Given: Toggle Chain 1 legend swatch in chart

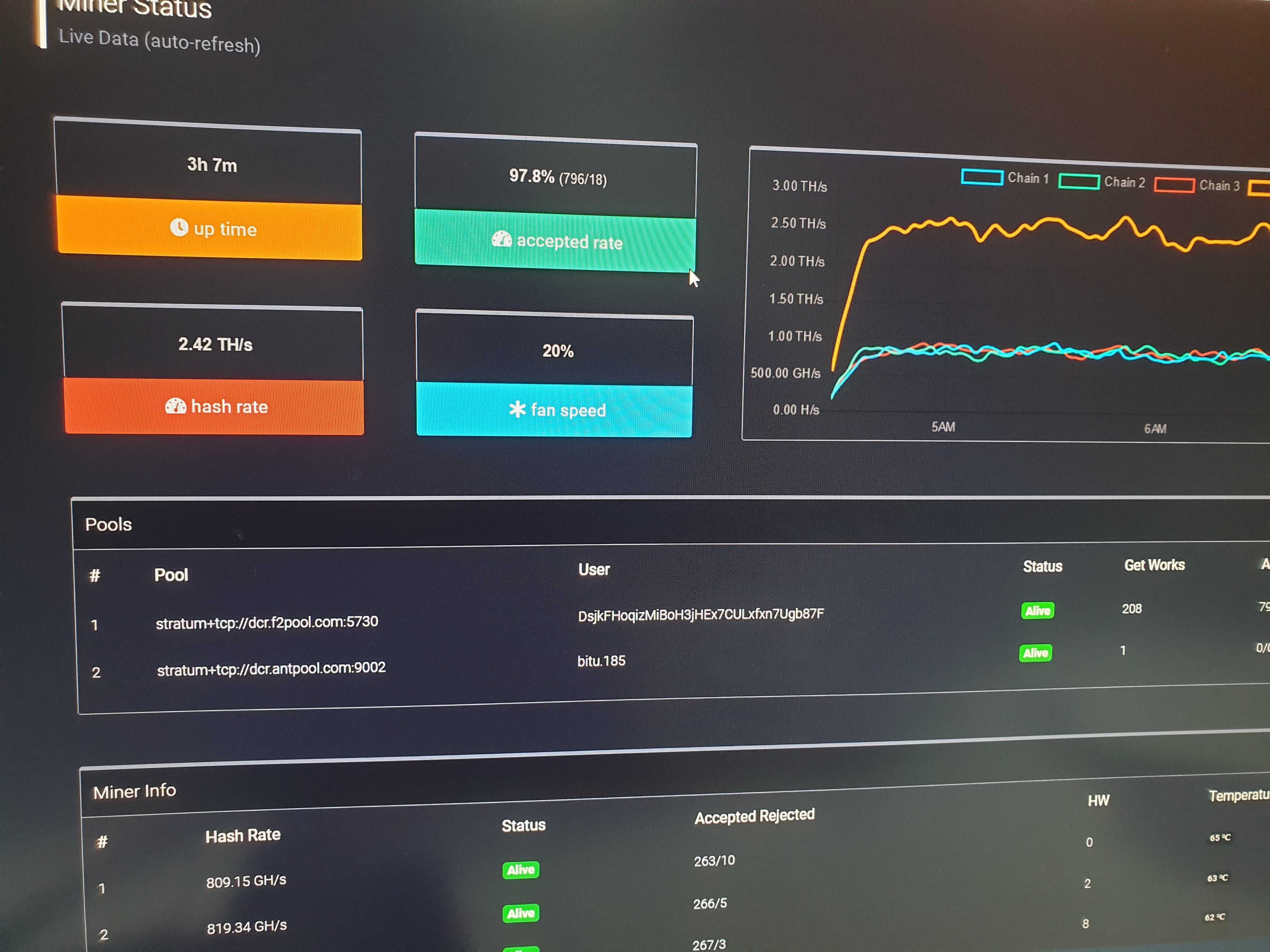Looking at the screenshot, I should click(x=982, y=177).
